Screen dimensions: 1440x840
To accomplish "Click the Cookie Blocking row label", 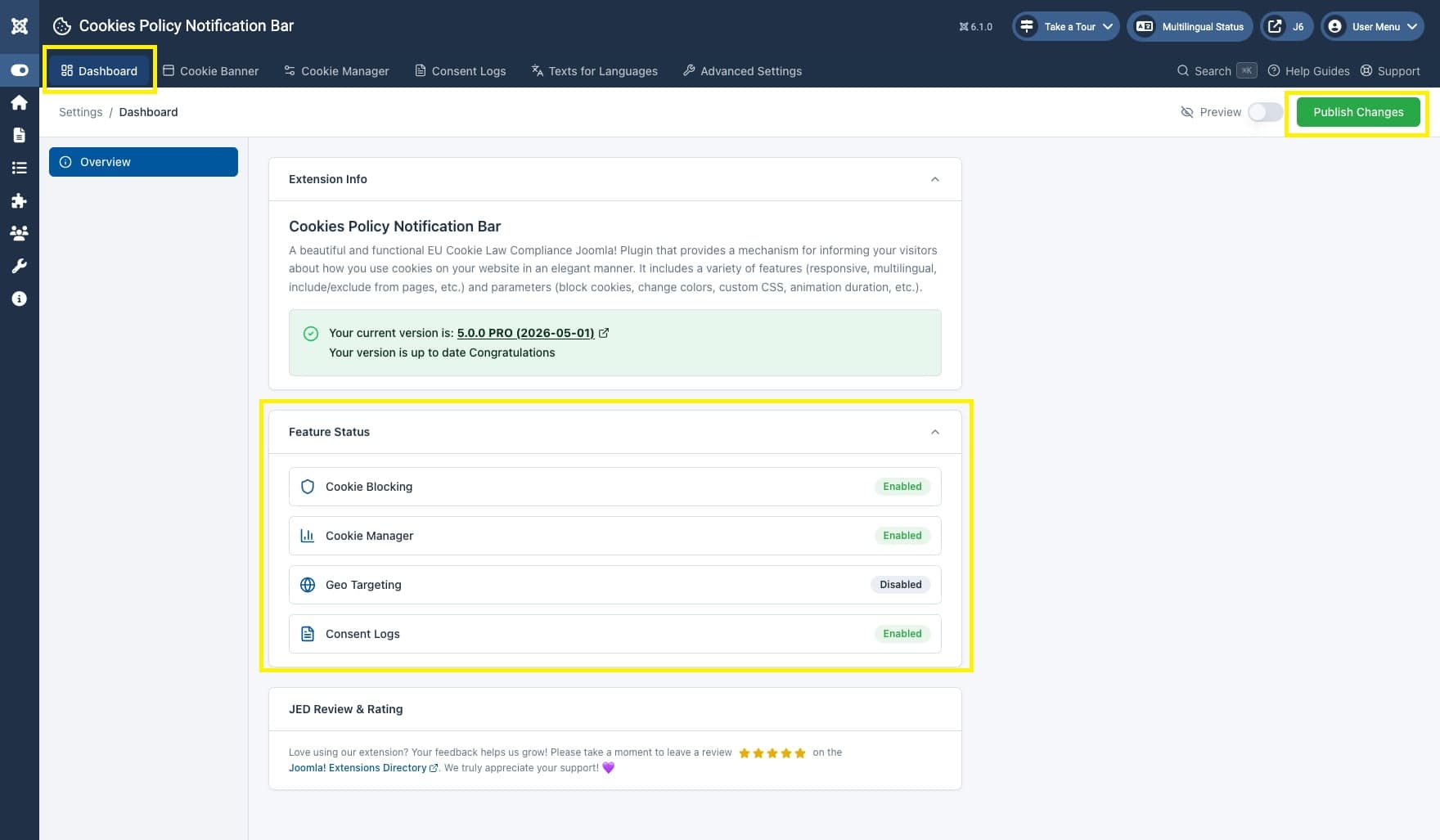I will [x=369, y=487].
